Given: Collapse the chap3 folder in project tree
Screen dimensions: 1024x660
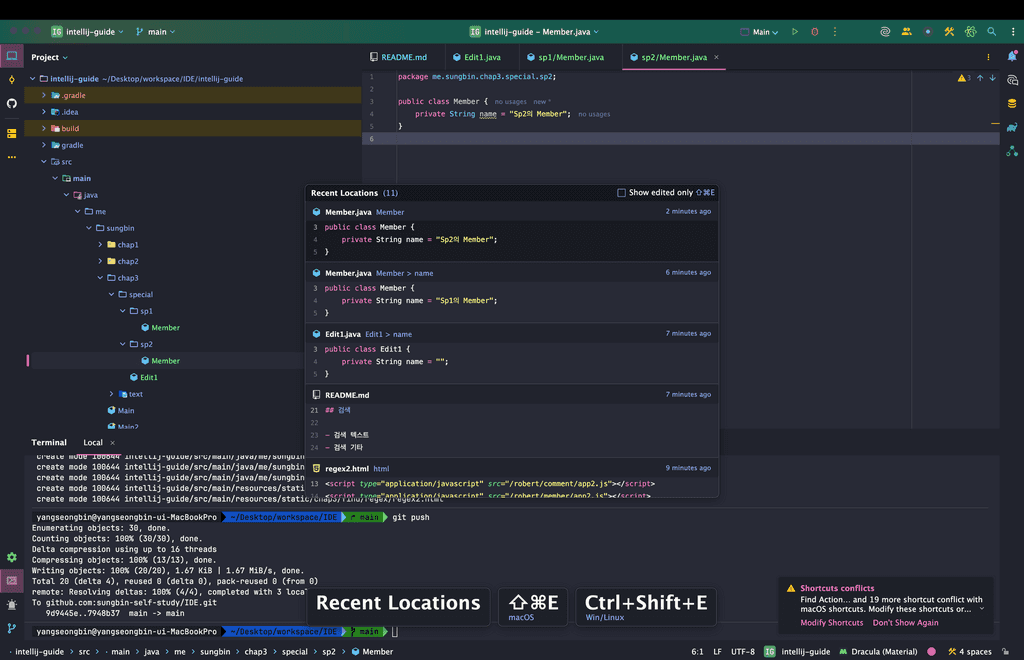Looking at the screenshot, I should tap(100, 278).
